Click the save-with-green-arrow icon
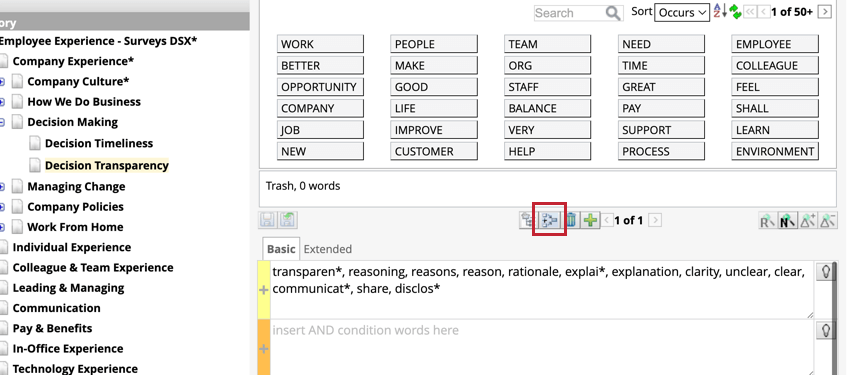This screenshot has height=375, width=850. click(287, 220)
